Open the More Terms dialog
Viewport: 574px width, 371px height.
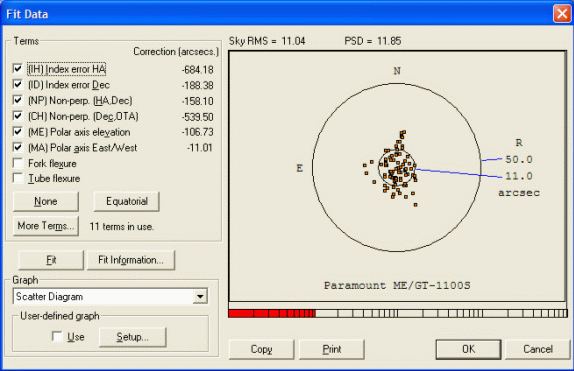click(x=46, y=226)
